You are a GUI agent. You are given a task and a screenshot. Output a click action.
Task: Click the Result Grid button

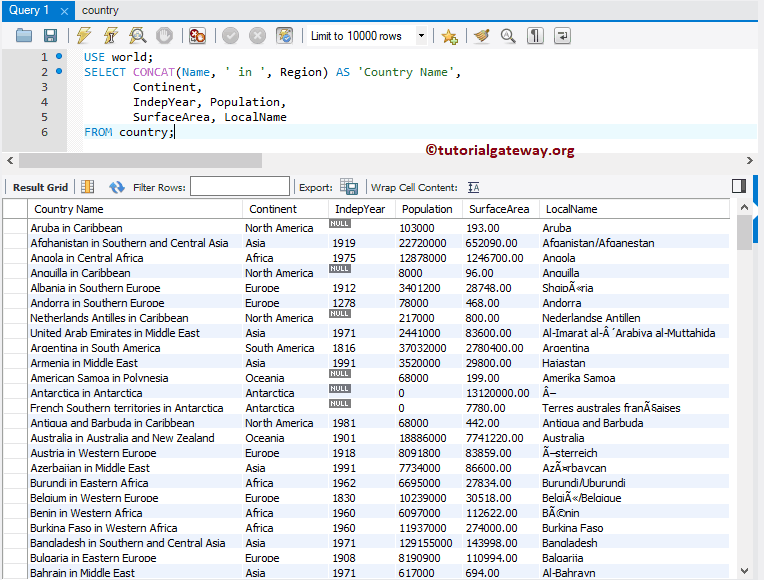(x=40, y=187)
